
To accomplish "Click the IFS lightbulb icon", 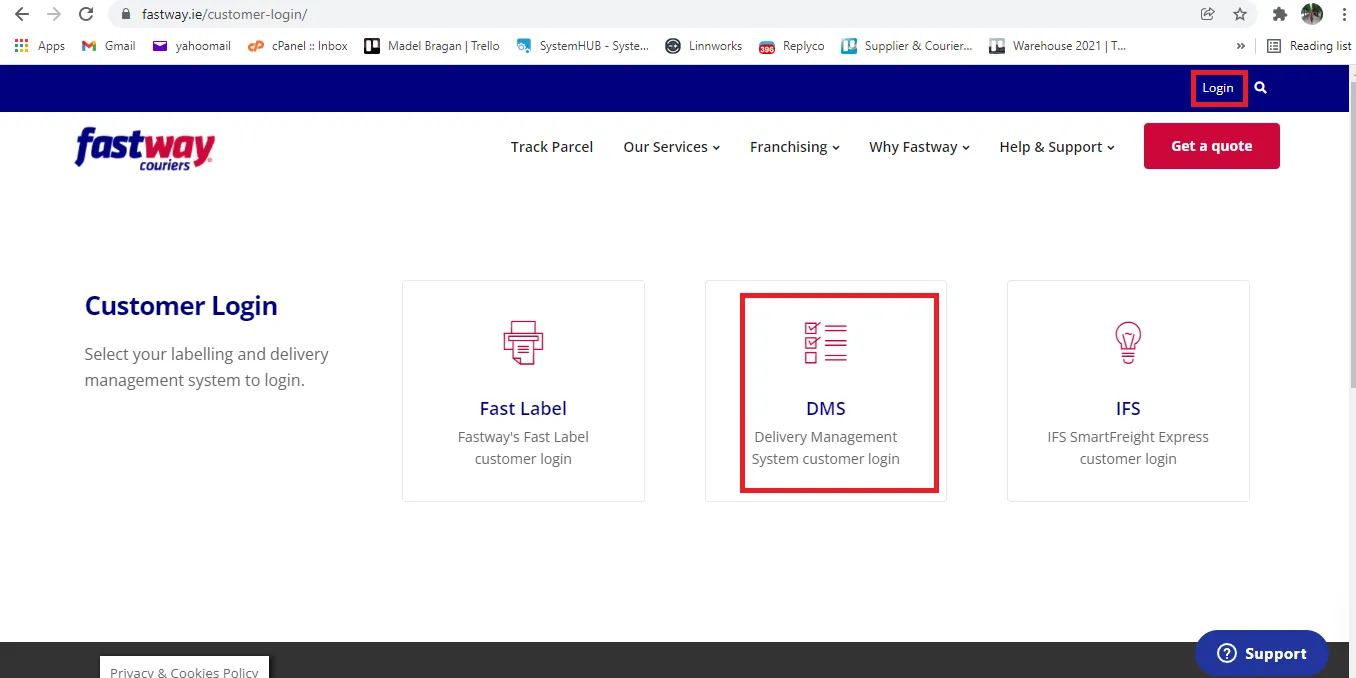I will pyautogui.click(x=1128, y=343).
